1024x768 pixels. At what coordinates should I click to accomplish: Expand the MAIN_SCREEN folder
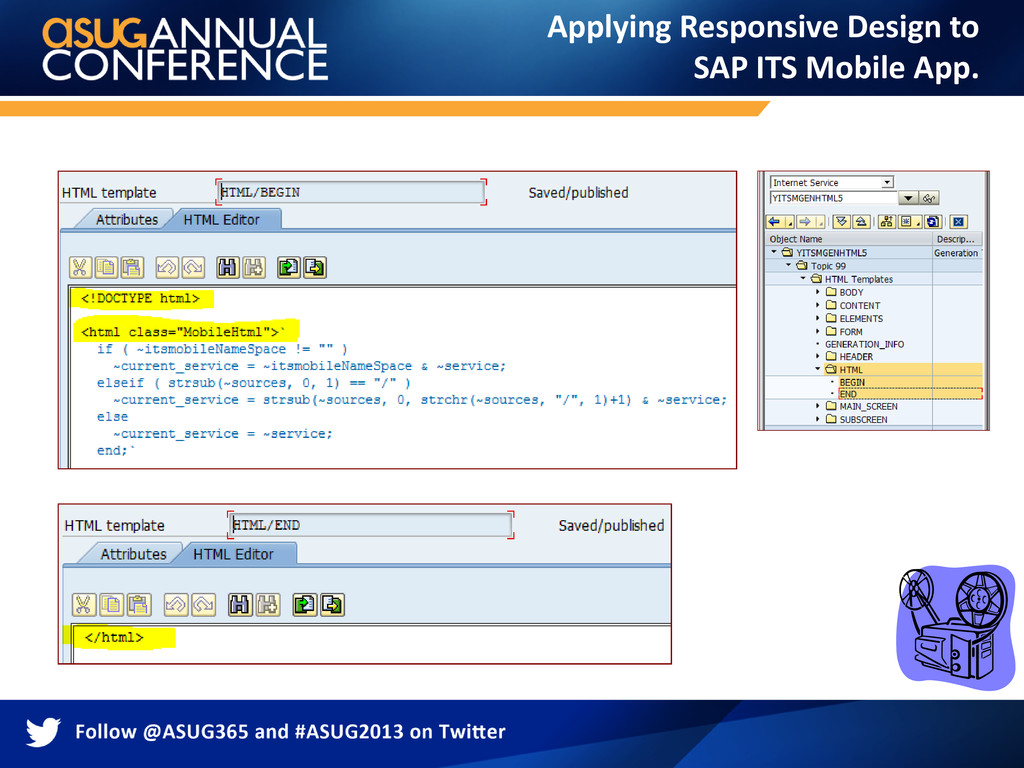(818, 406)
